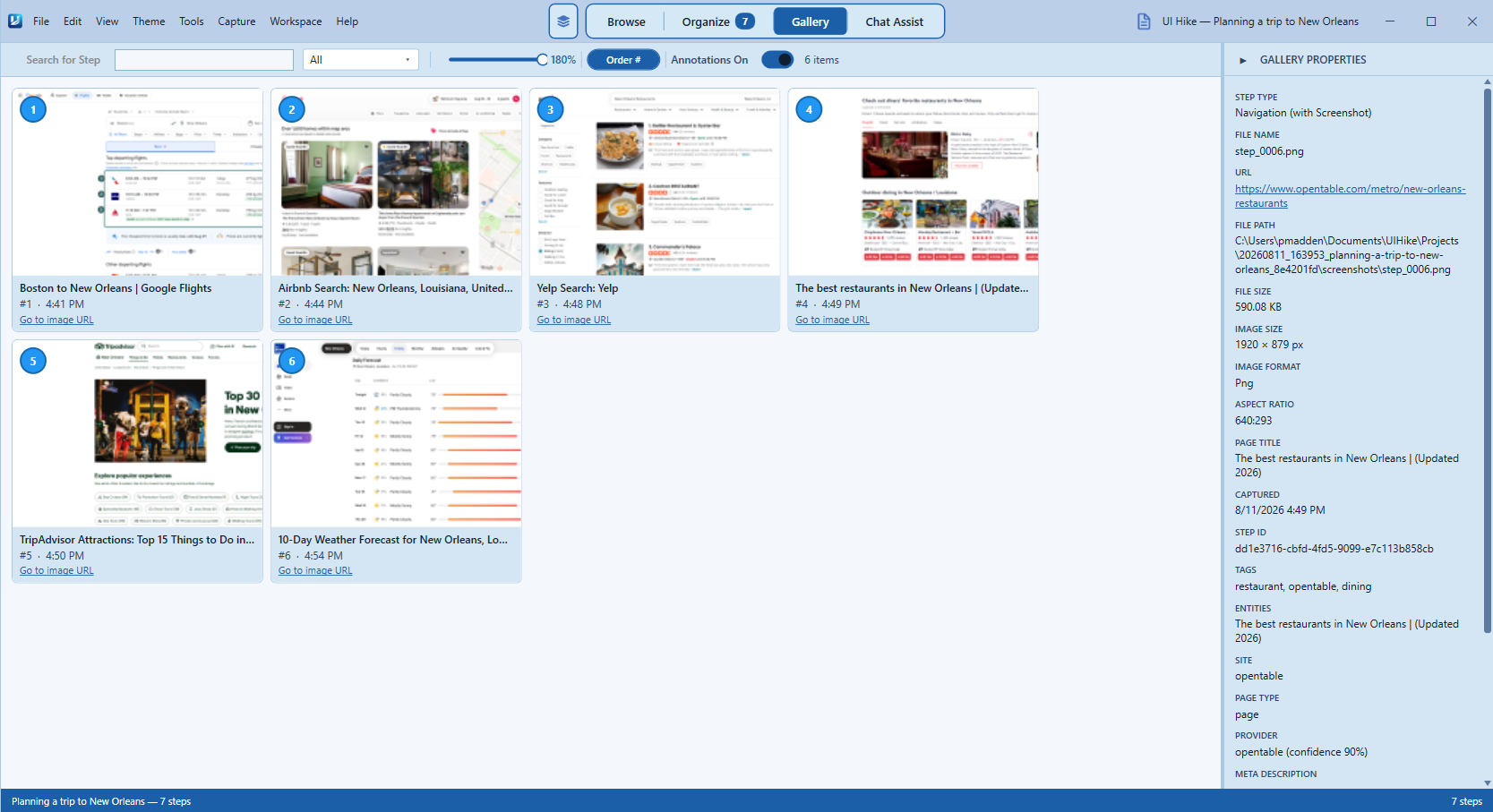Open Go to image URL for step #2
The image size is (1493, 812).
[x=315, y=320]
